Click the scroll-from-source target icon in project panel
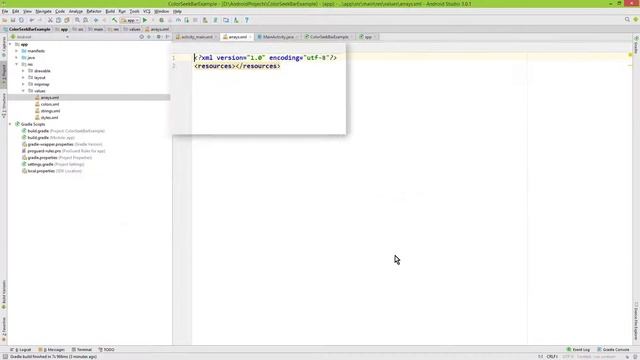The width and height of the screenshot is (640, 360). click(142, 37)
